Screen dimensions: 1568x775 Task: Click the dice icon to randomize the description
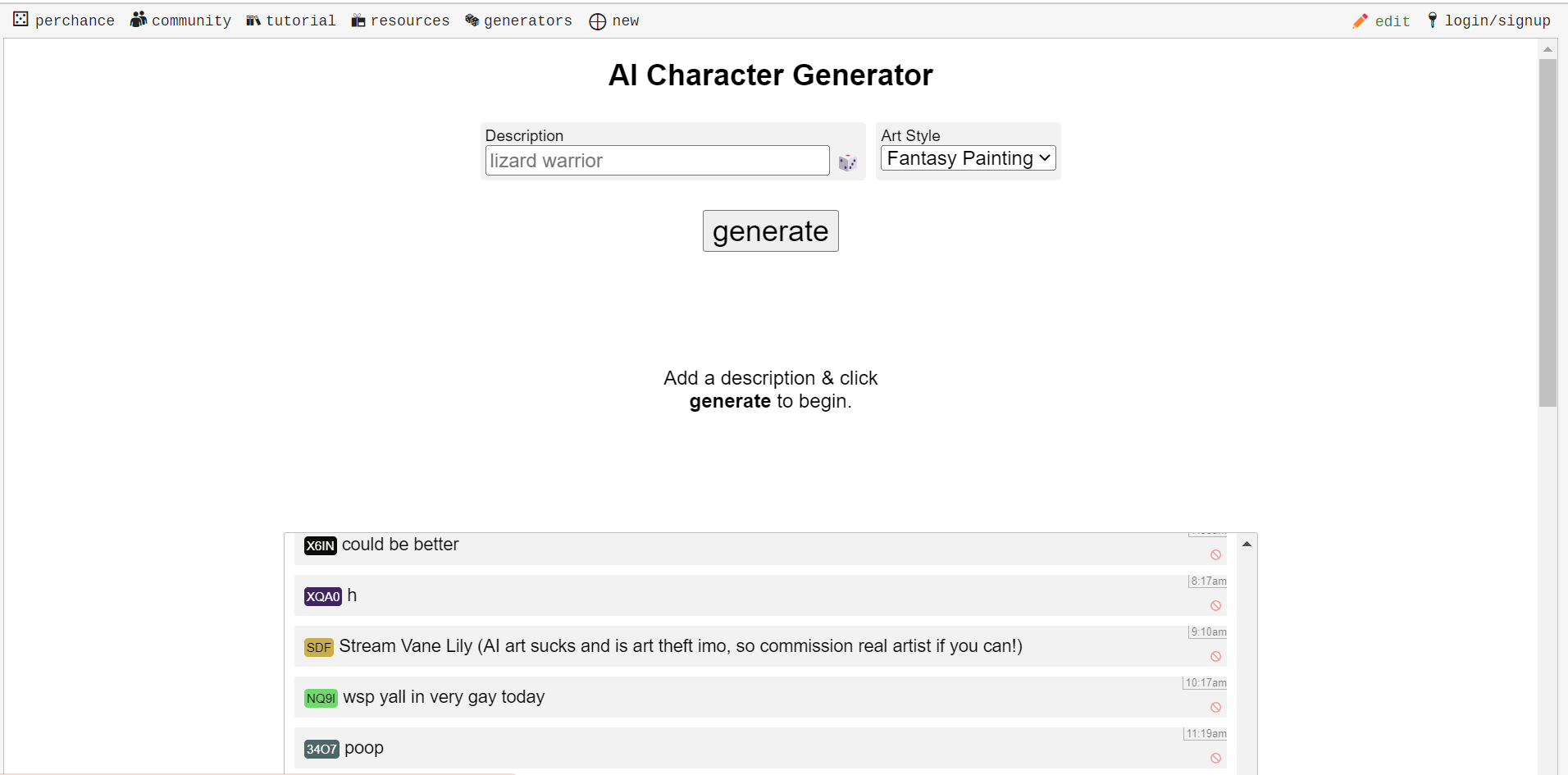point(848,162)
